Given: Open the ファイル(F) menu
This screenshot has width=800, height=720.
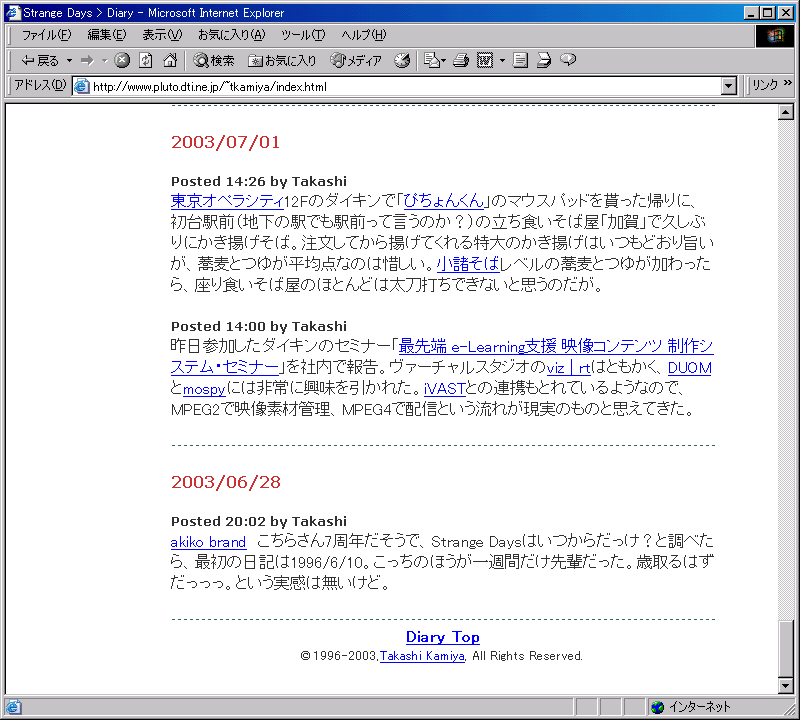Looking at the screenshot, I should click(46, 35).
